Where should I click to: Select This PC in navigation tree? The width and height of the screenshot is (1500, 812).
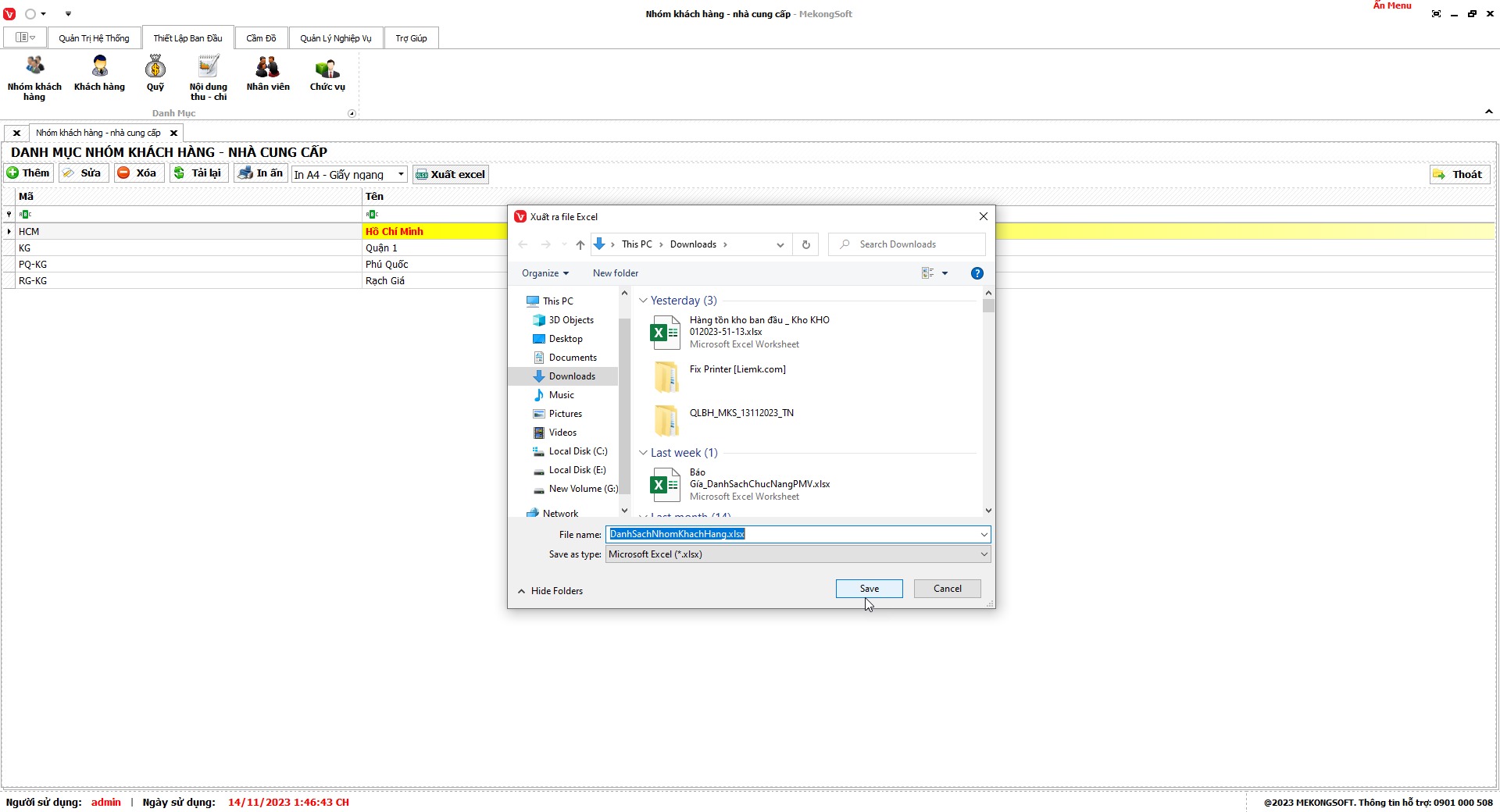coord(558,301)
